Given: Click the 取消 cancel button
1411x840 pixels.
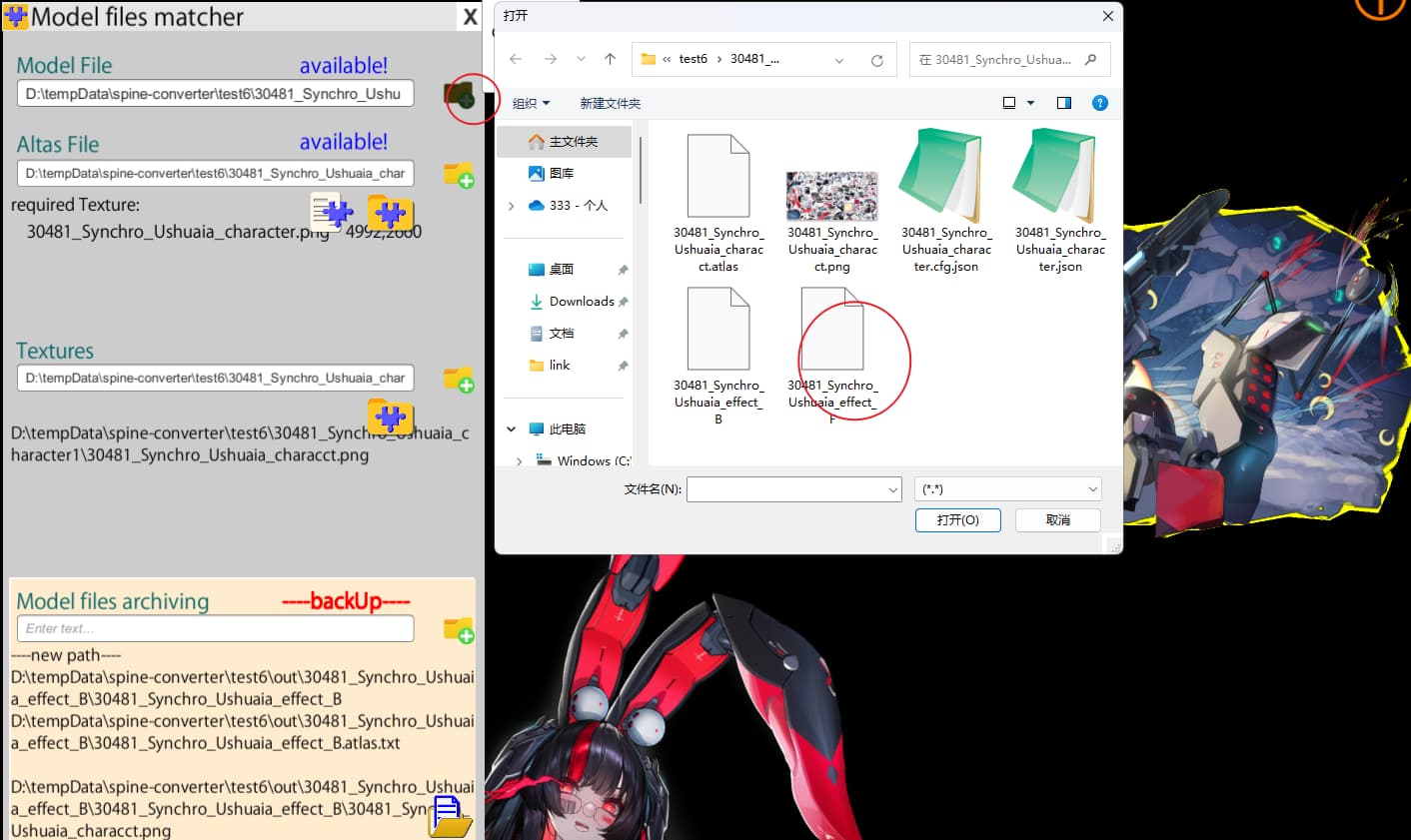Looking at the screenshot, I should 1058,520.
